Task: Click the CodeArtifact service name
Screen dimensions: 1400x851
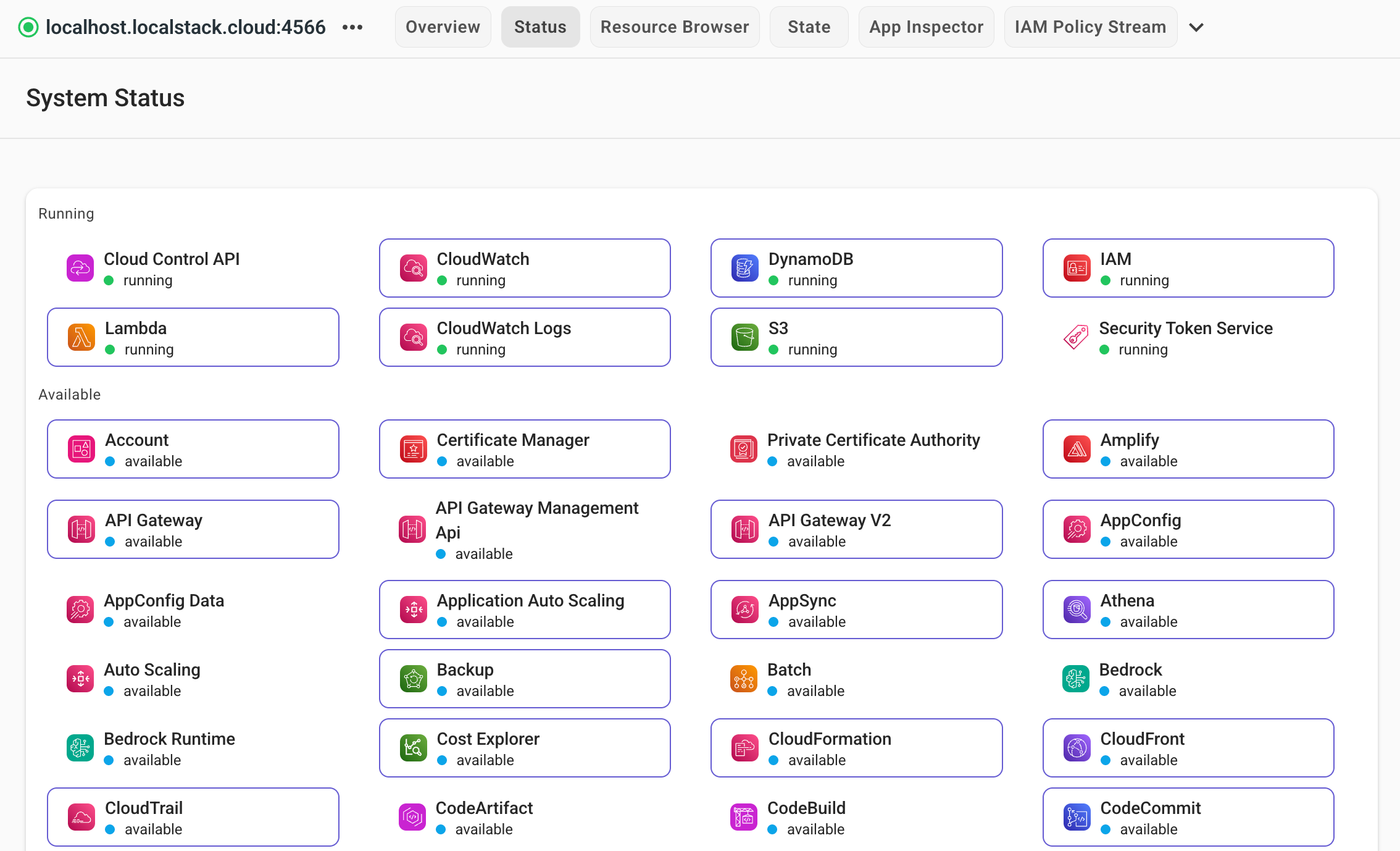Action: (x=484, y=808)
